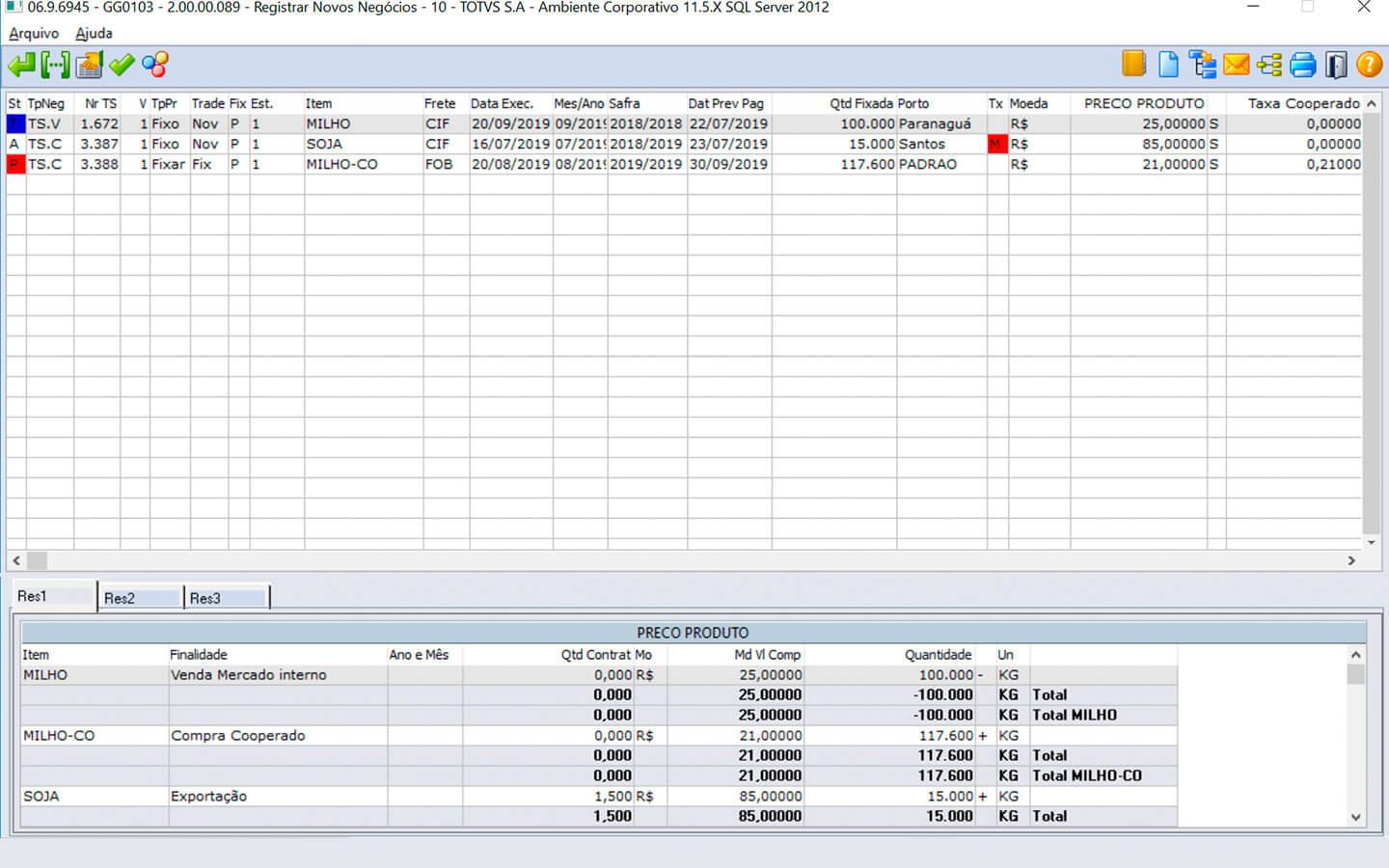1389x868 pixels.
Task: Open the Ajuda menu
Action: [x=94, y=34]
